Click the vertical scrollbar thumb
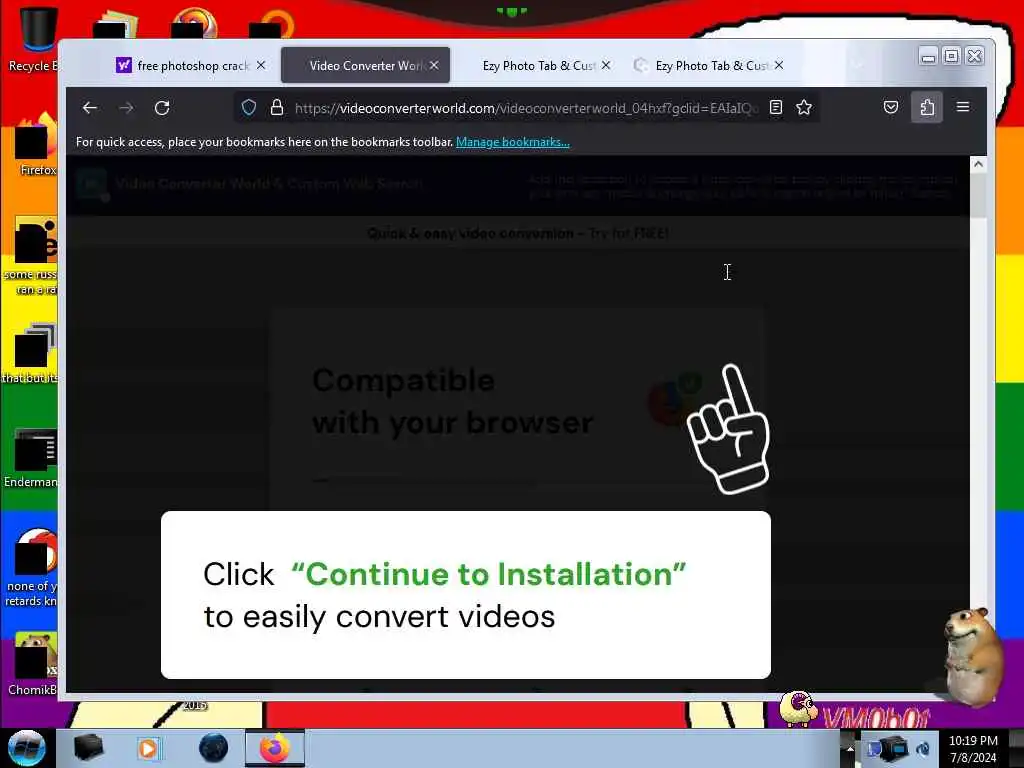This screenshot has width=1024, height=768. coord(978,196)
